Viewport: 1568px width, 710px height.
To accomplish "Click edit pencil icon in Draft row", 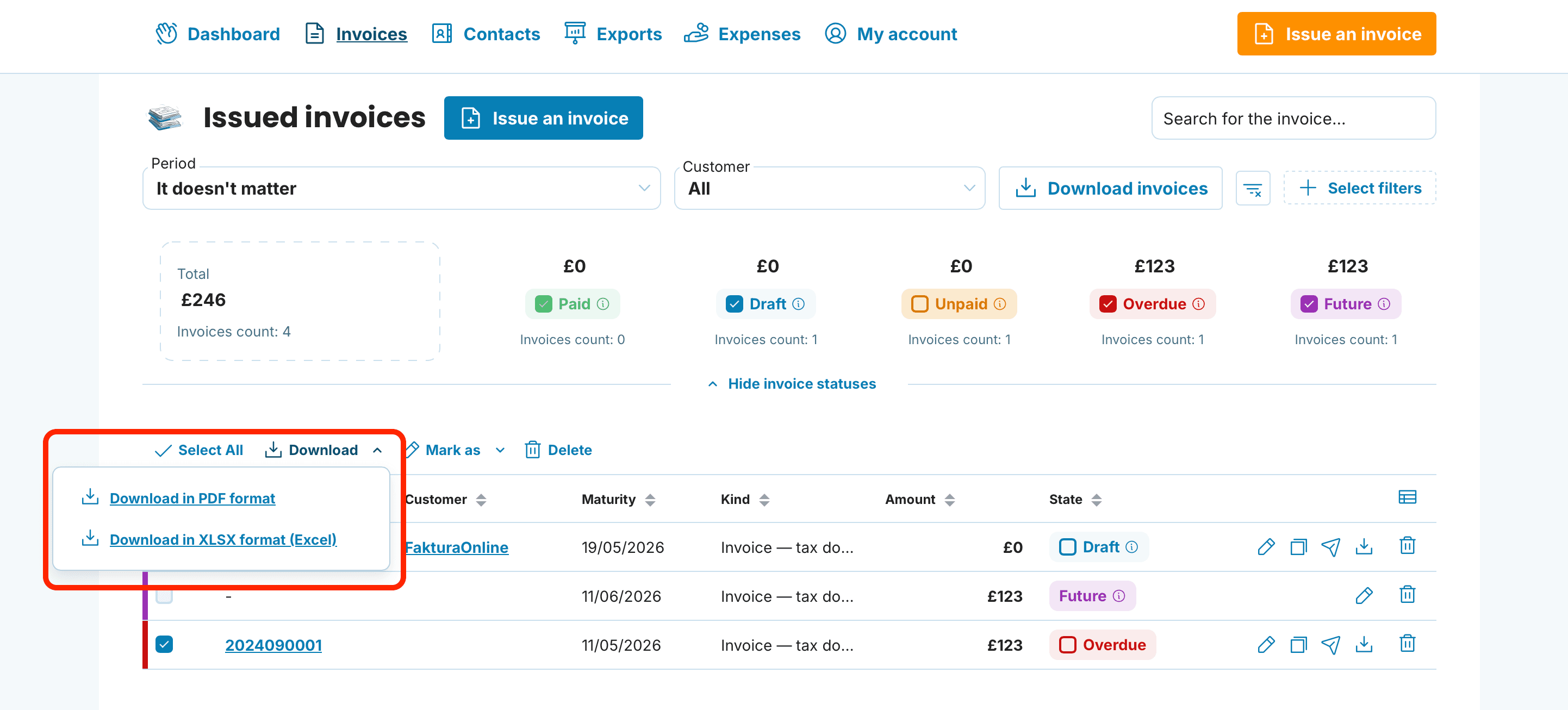I will pyautogui.click(x=1266, y=546).
